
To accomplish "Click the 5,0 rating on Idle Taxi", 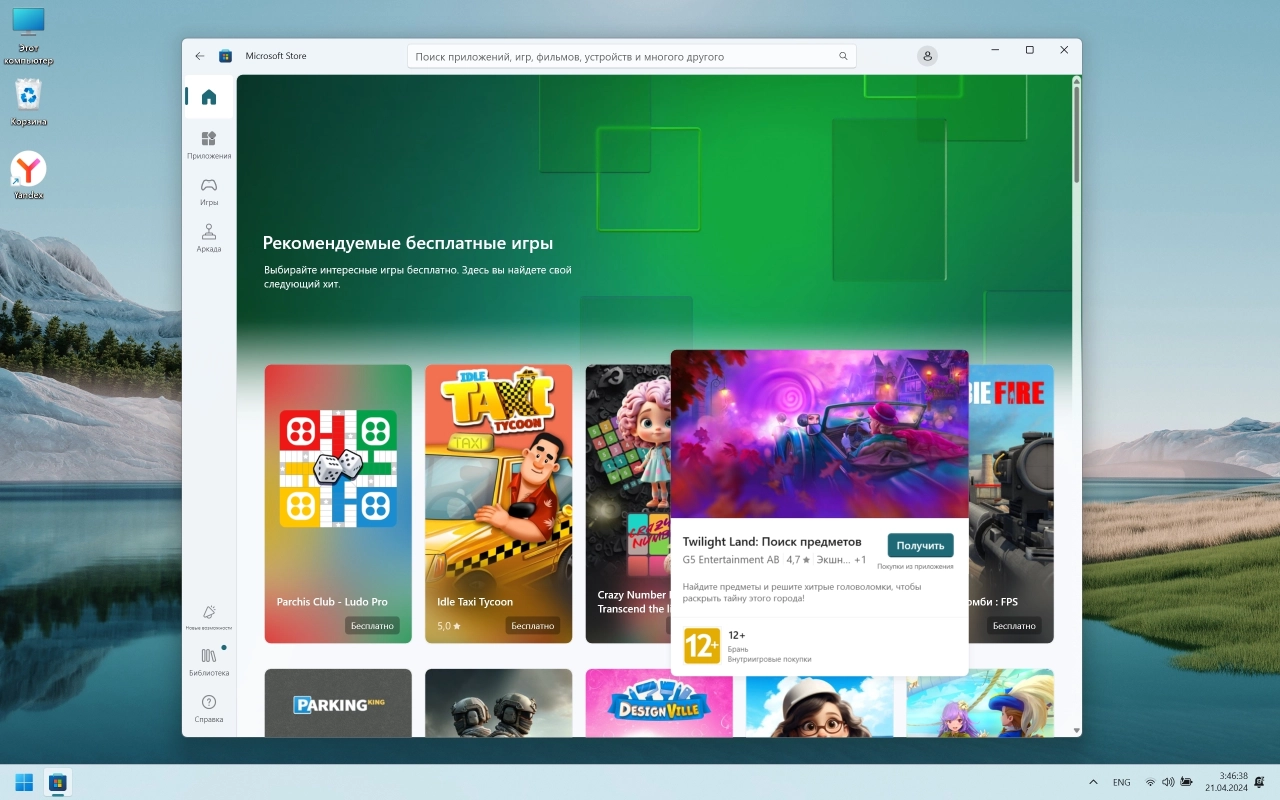I will [x=449, y=626].
